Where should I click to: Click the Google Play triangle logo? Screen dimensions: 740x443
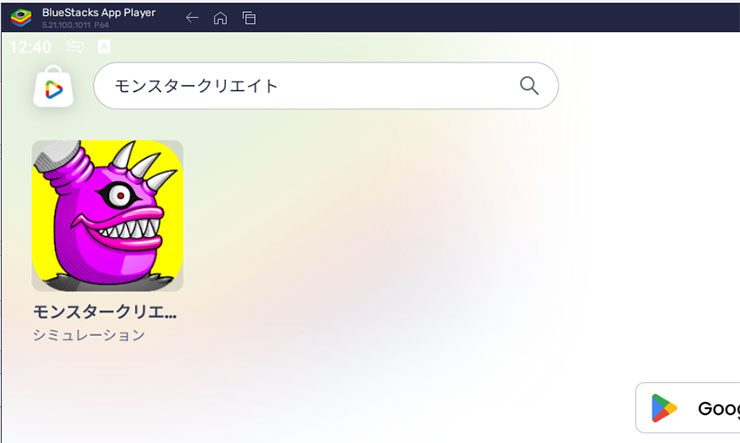(x=664, y=408)
